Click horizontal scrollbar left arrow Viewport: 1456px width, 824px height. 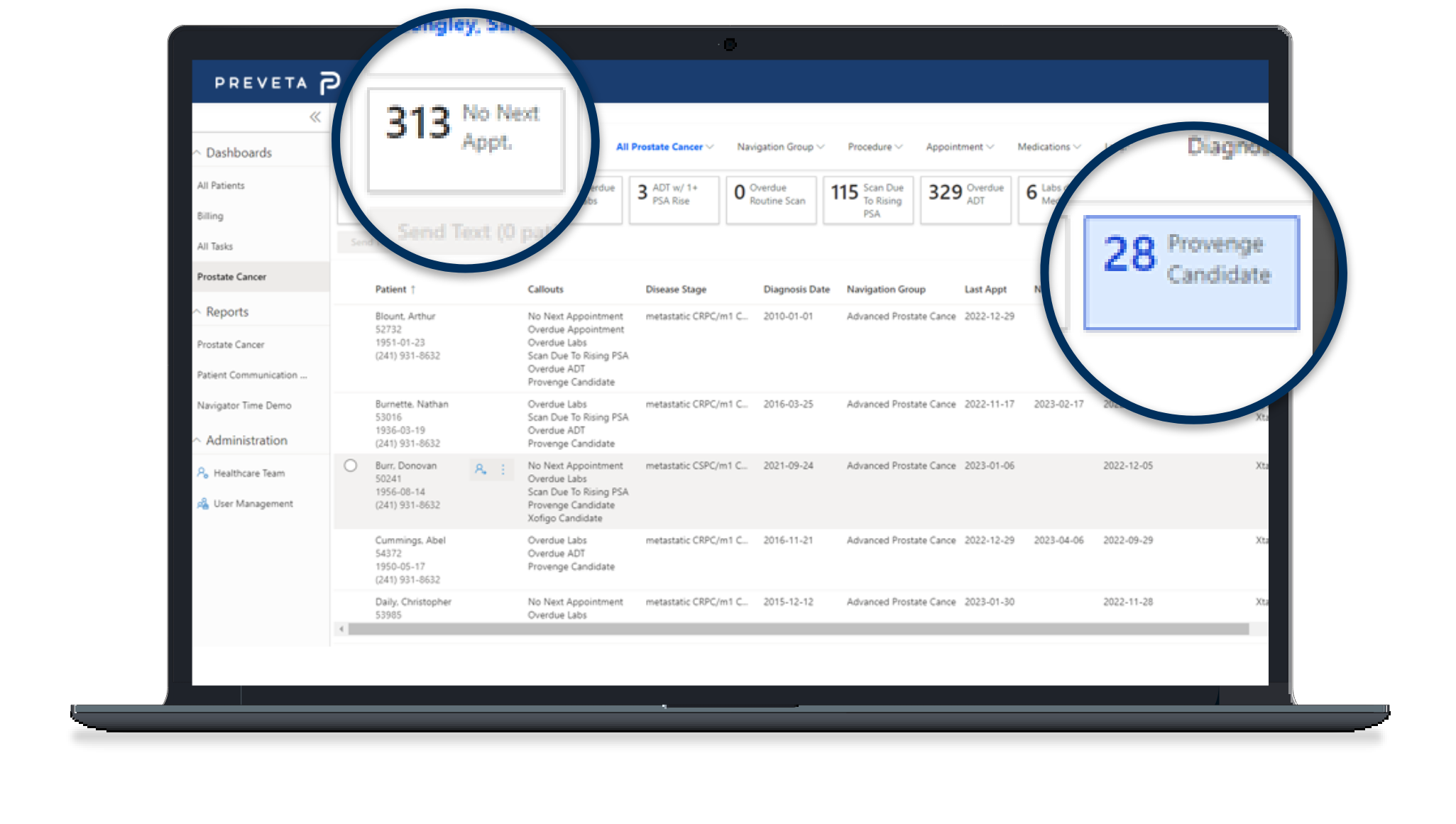point(341,629)
